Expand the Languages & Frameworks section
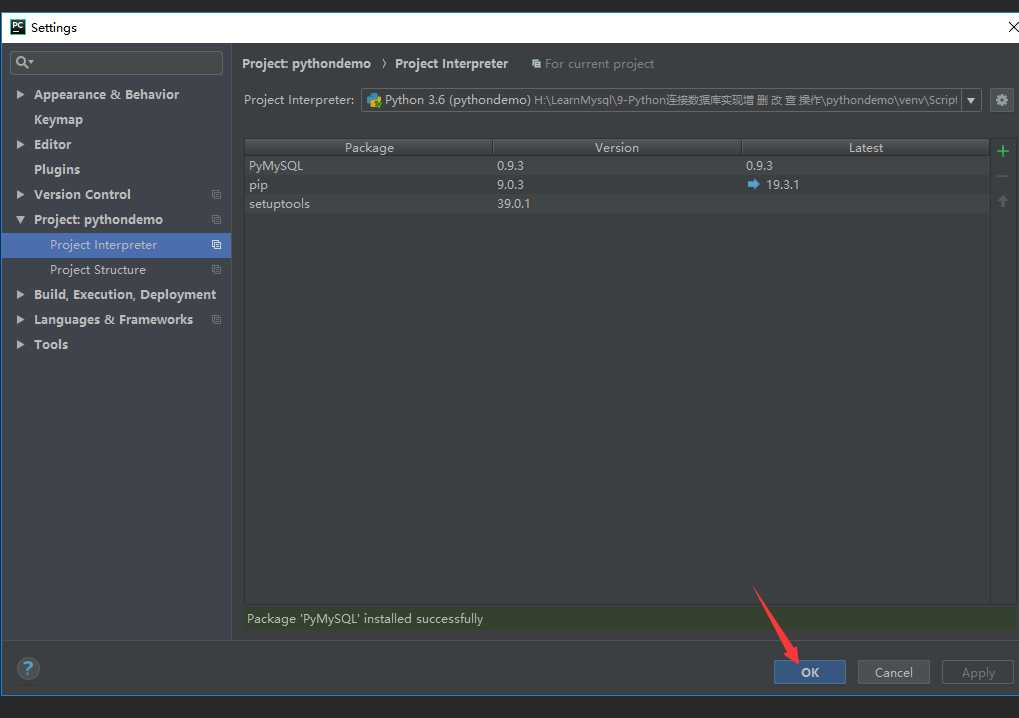Image resolution: width=1019 pixels, height=718 pixels. tap(20, 320)
